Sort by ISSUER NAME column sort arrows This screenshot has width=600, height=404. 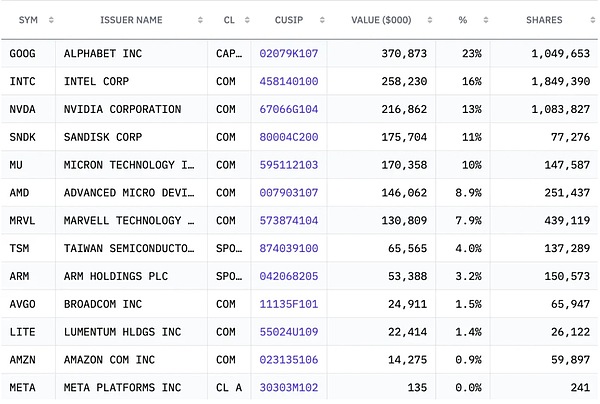tap(200, 20)
